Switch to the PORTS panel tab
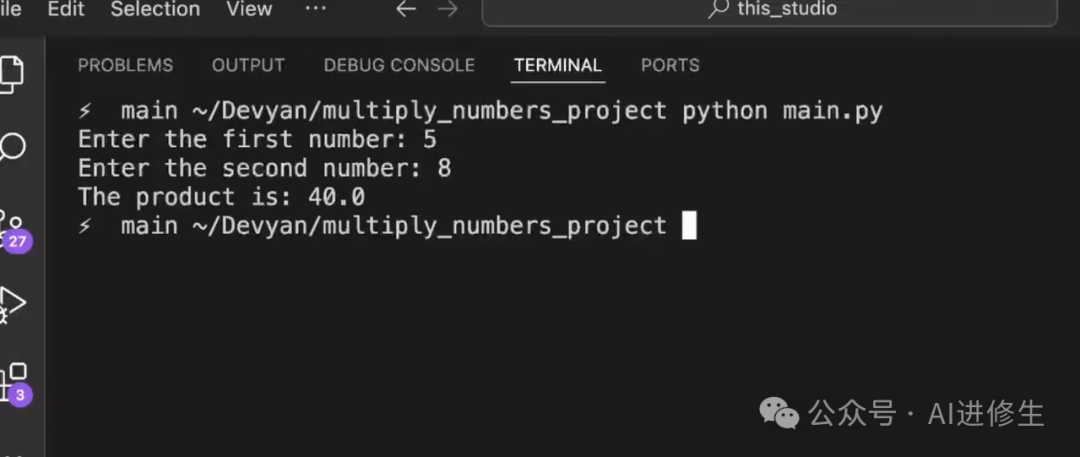This screenshot has height=457, width=1080. click(x=670, y=65)
